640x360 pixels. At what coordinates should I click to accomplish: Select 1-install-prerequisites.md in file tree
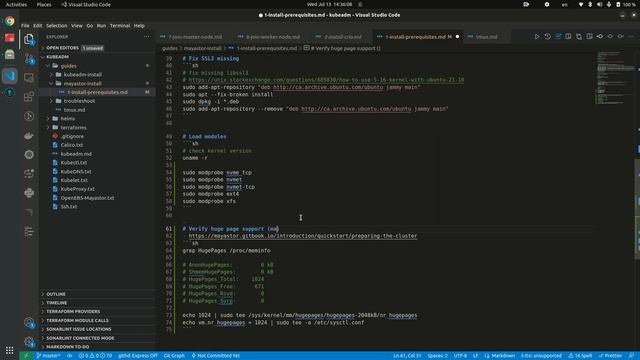(98, 92)
